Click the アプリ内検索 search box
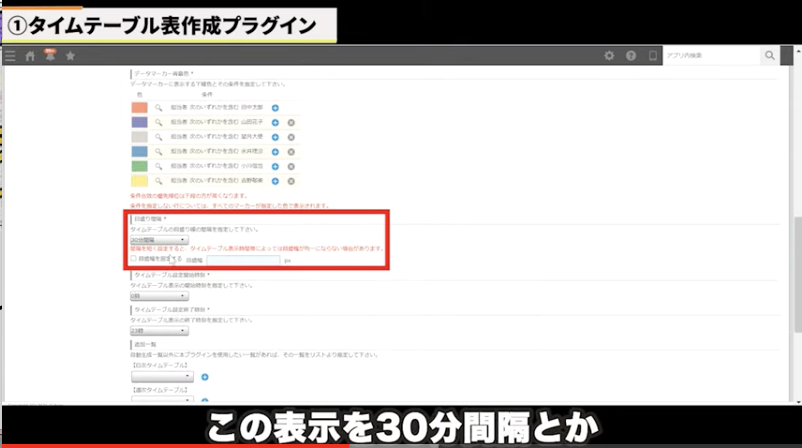The image size is (802, 448). [x=710, y=56]
